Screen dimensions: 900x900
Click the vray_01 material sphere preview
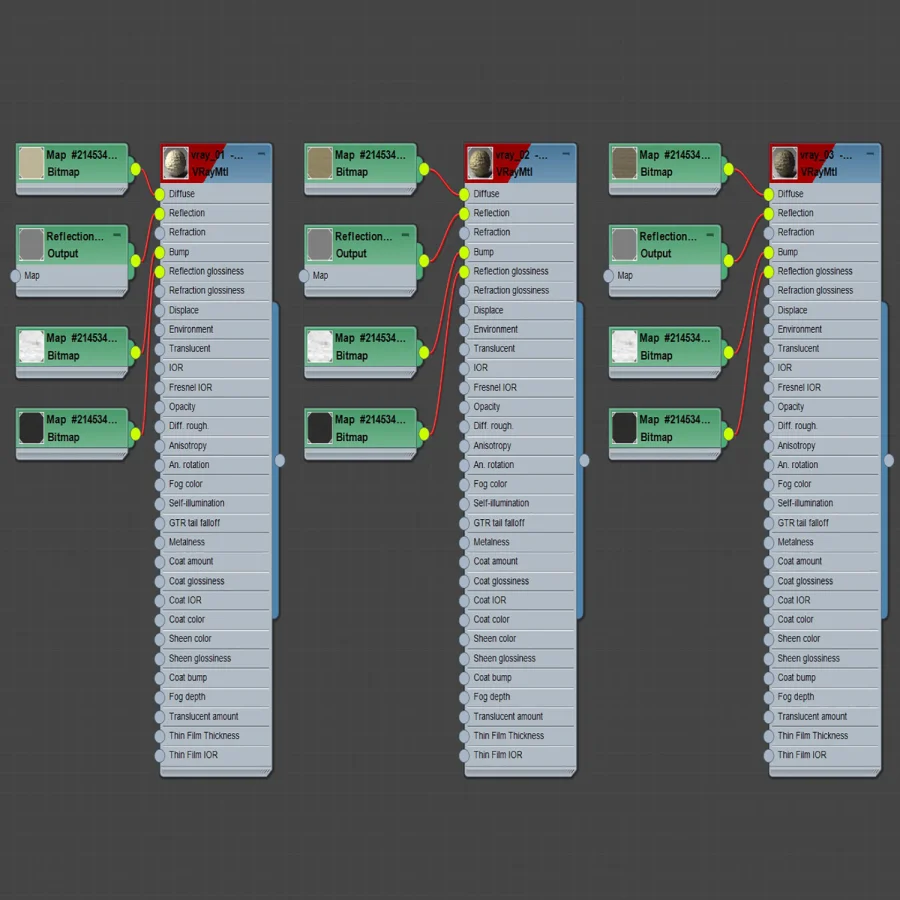(x=176, y=163)
